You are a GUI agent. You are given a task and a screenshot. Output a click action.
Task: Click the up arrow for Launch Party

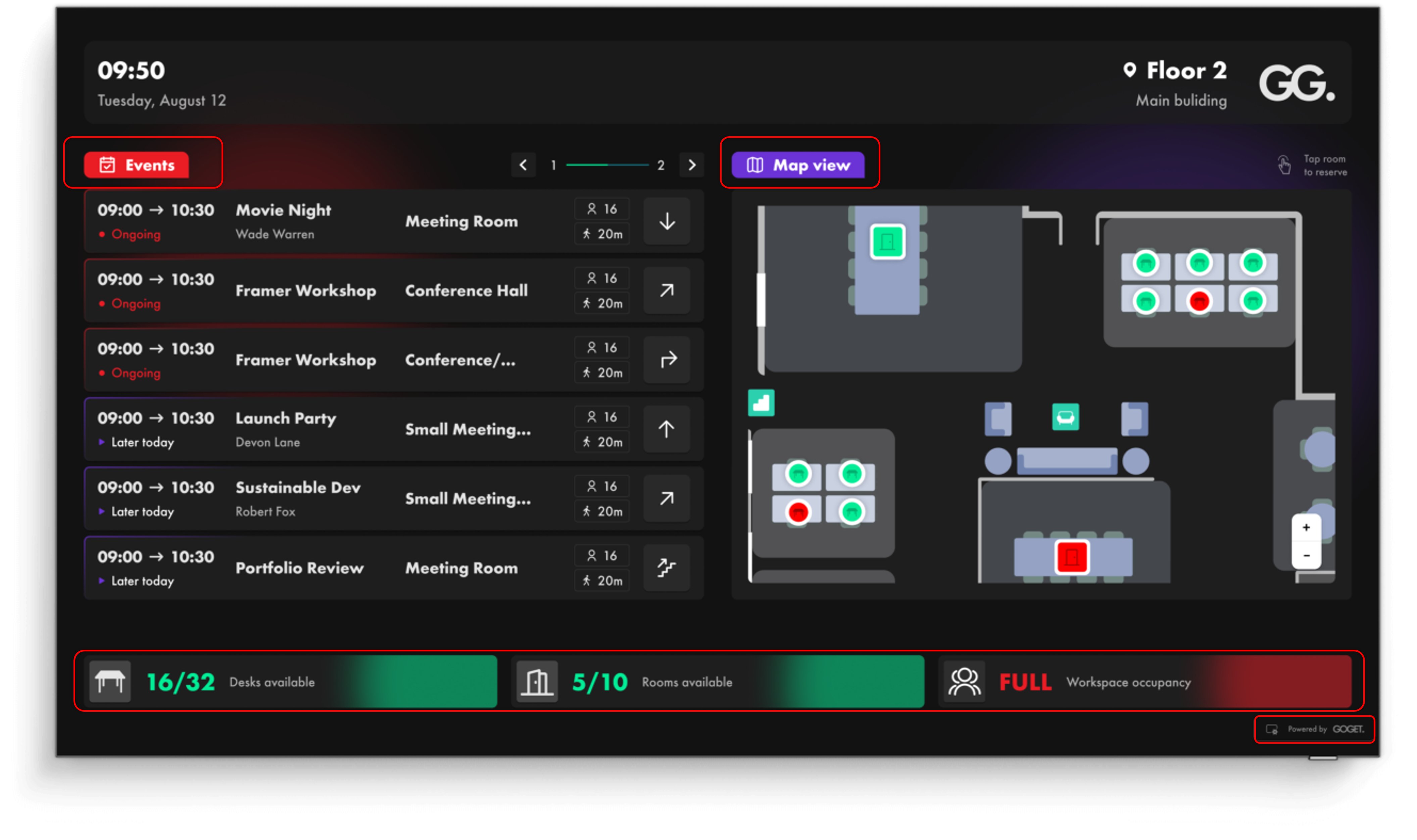point(667,430)
